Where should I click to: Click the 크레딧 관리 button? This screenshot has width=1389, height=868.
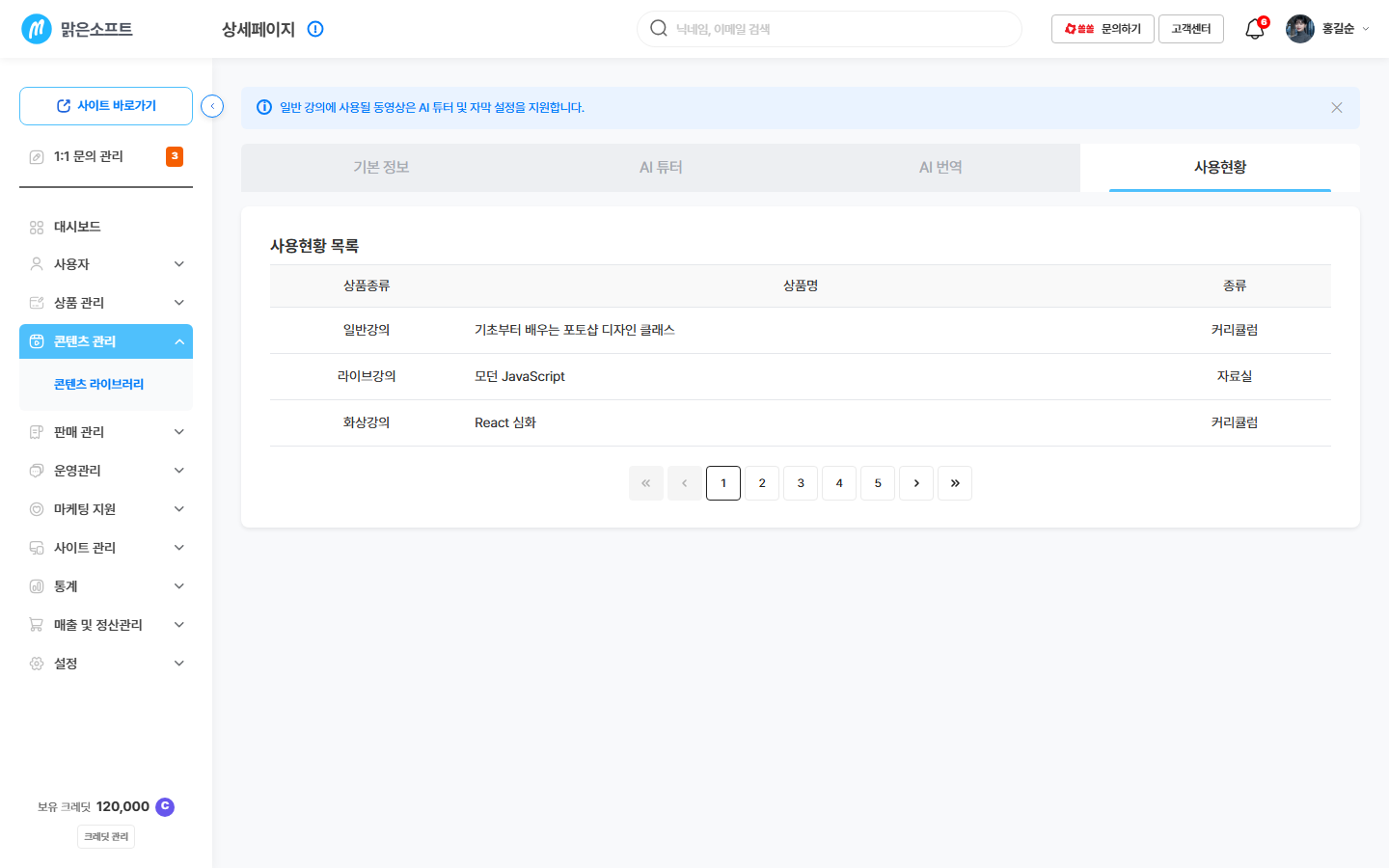[106, 837]
